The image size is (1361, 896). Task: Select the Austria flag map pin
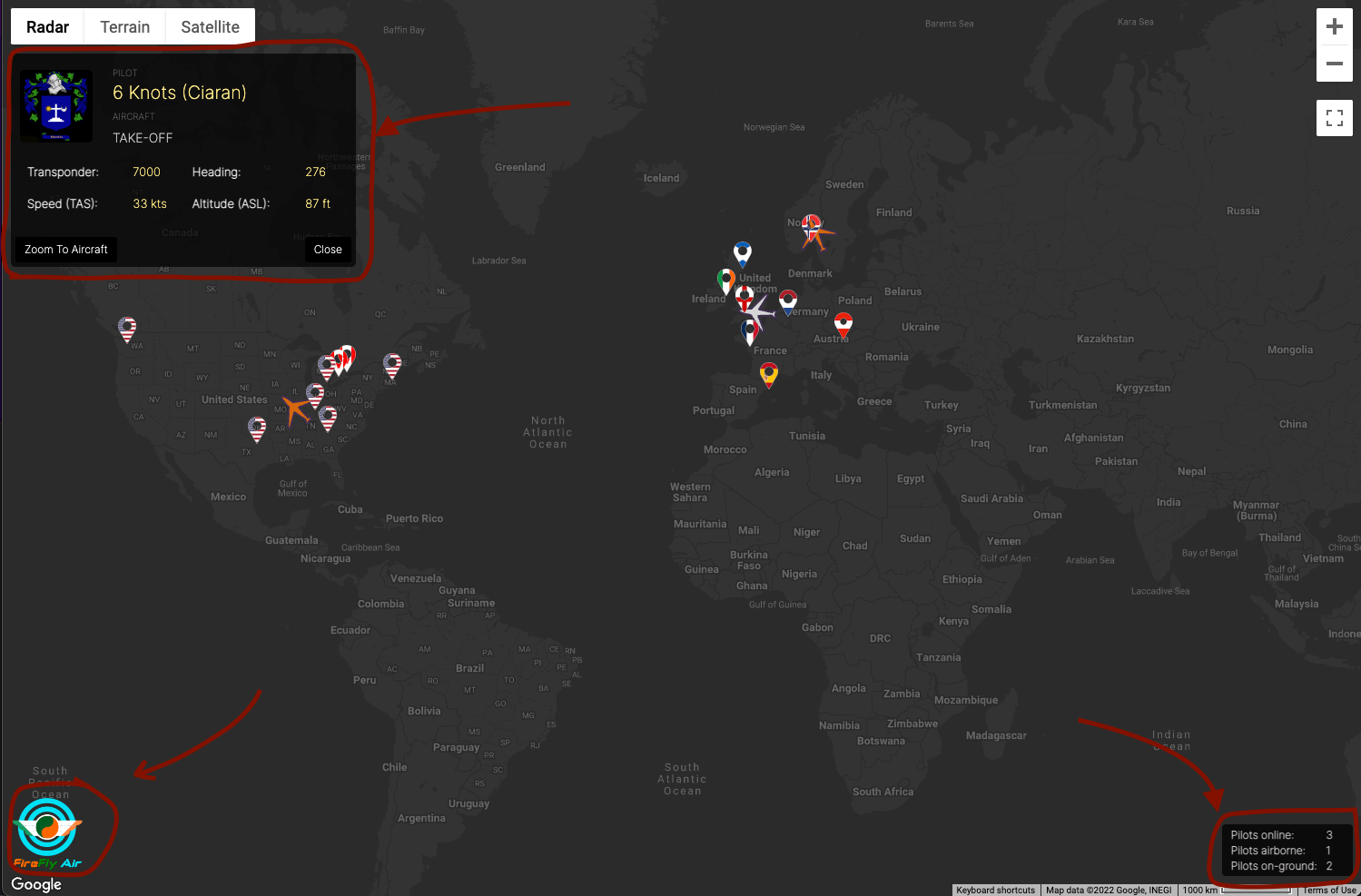843,323
